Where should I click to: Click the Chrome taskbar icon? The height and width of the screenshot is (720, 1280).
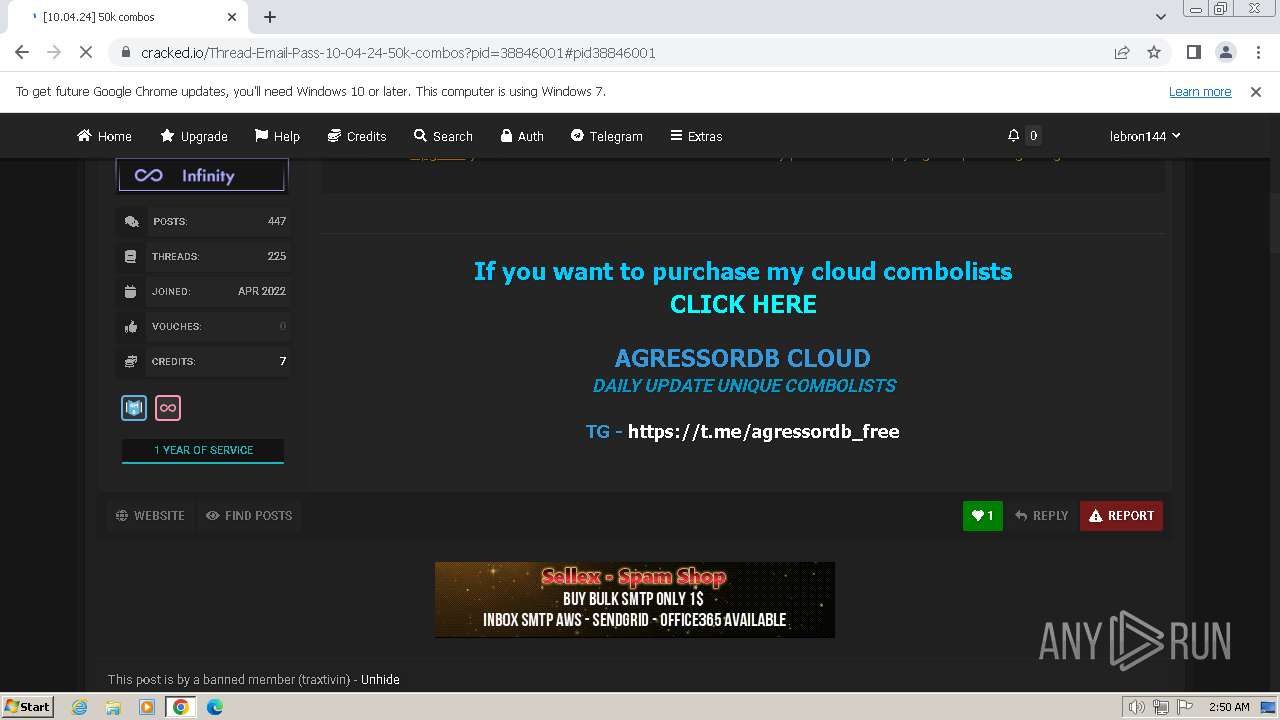pyautogui.click(x=181, y=707)
